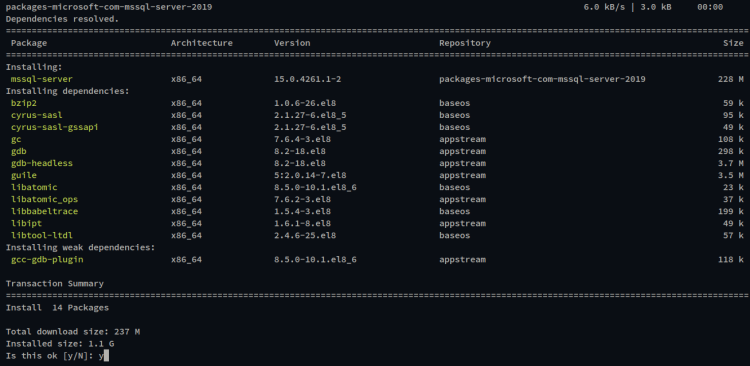Click the 6.0 kB/s download speed
The width and height of the screenshot is (750, 366).
(x=604, y=7)
